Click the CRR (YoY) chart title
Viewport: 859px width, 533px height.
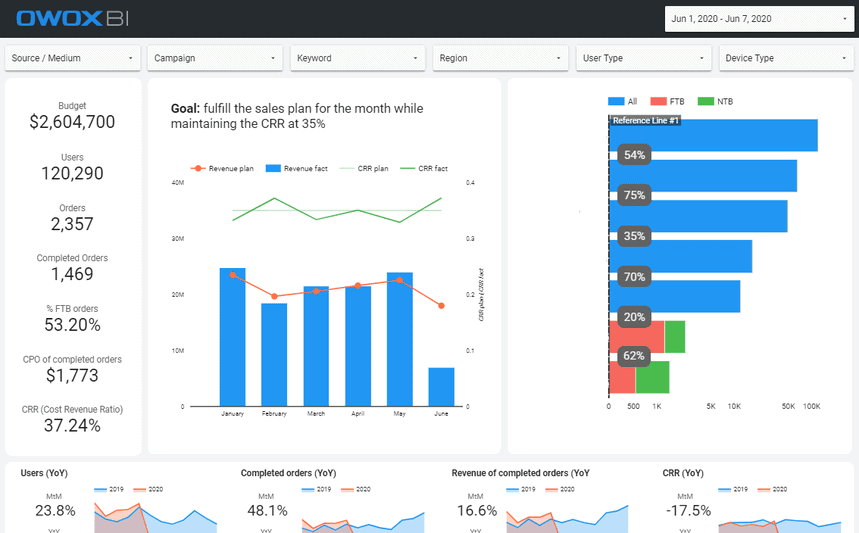pos(683,473)
